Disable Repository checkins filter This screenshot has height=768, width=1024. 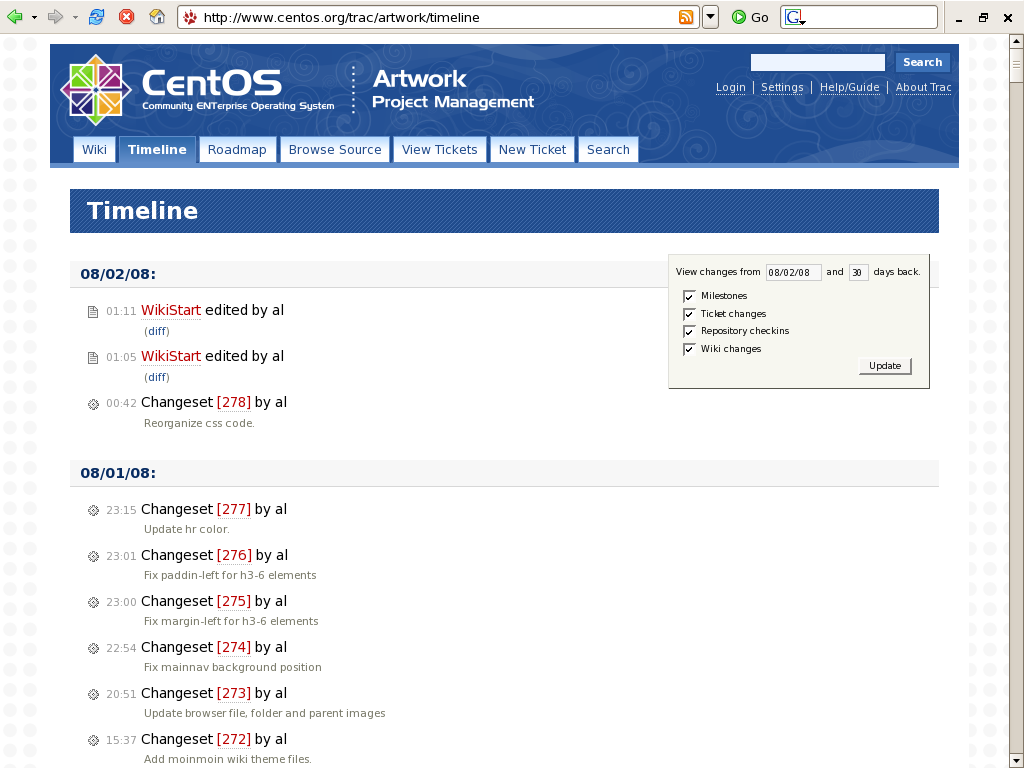[689, 332]
